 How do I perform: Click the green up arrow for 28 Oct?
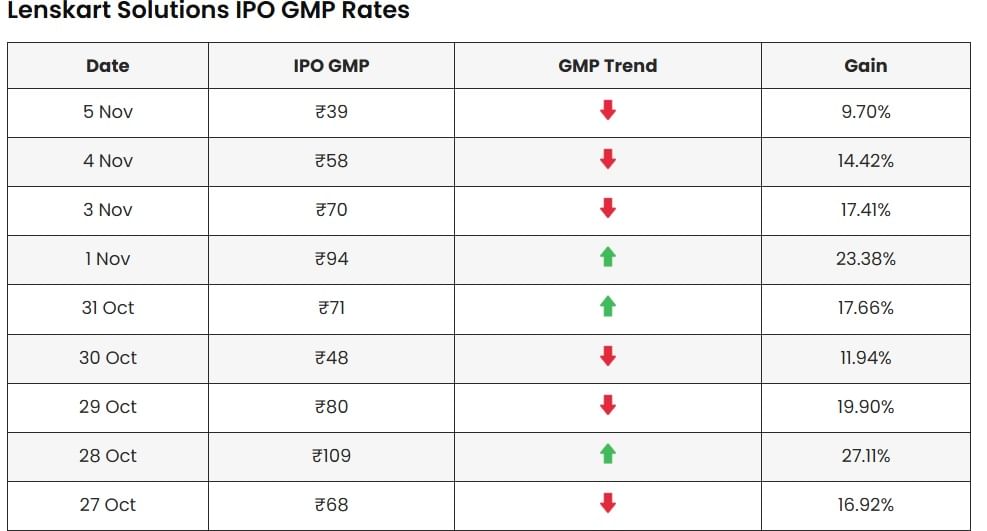tap(607, 455)
